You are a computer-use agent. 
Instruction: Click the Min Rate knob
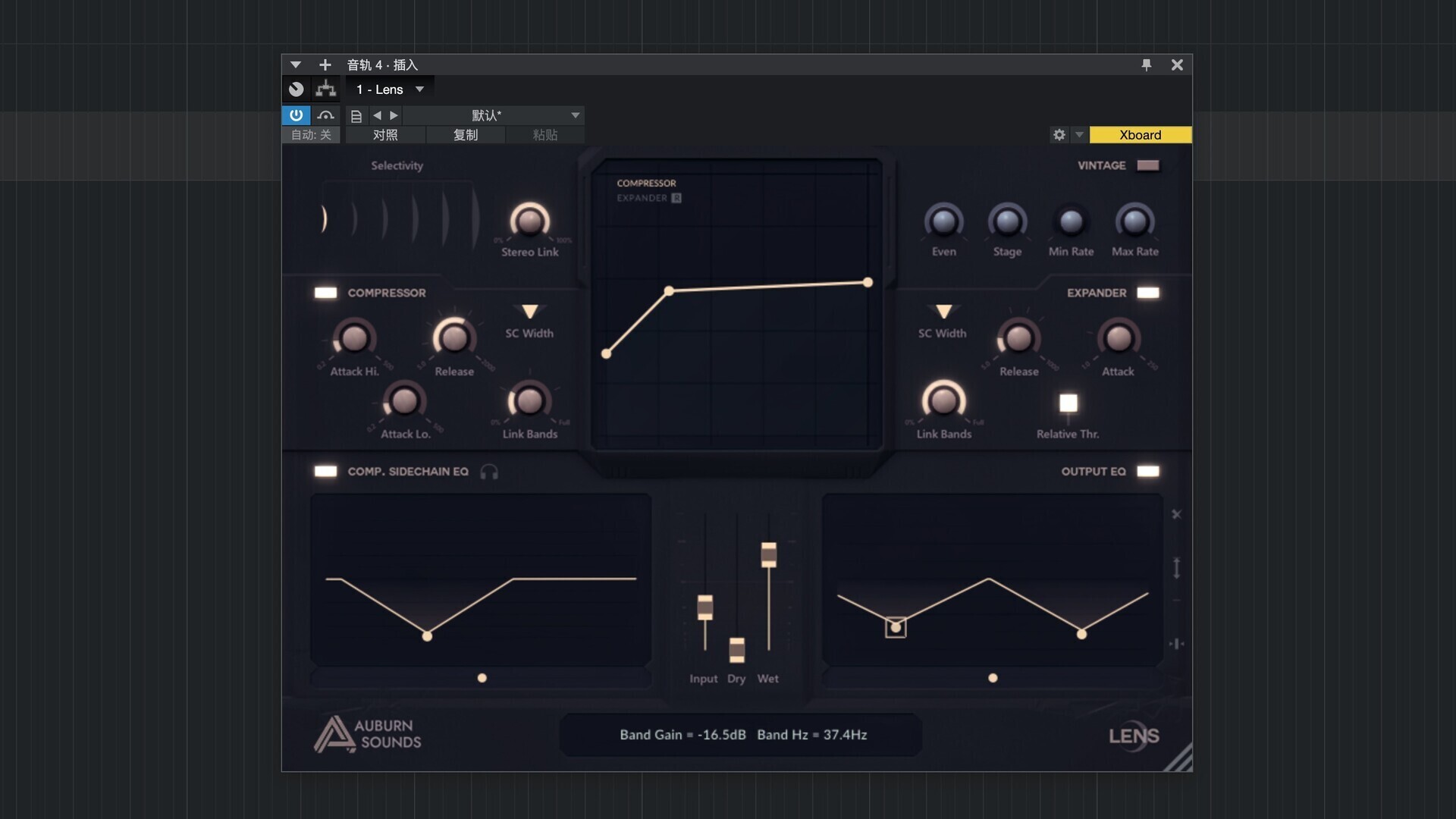click(x=1071, y=221)
